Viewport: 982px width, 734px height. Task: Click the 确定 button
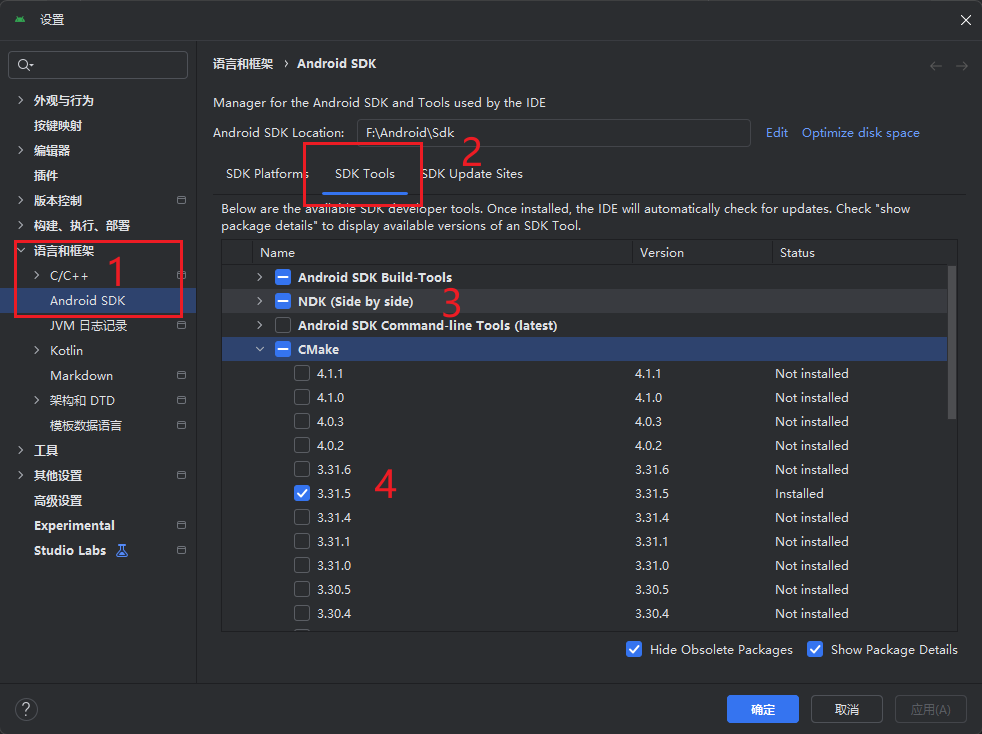tap(763, 710)
